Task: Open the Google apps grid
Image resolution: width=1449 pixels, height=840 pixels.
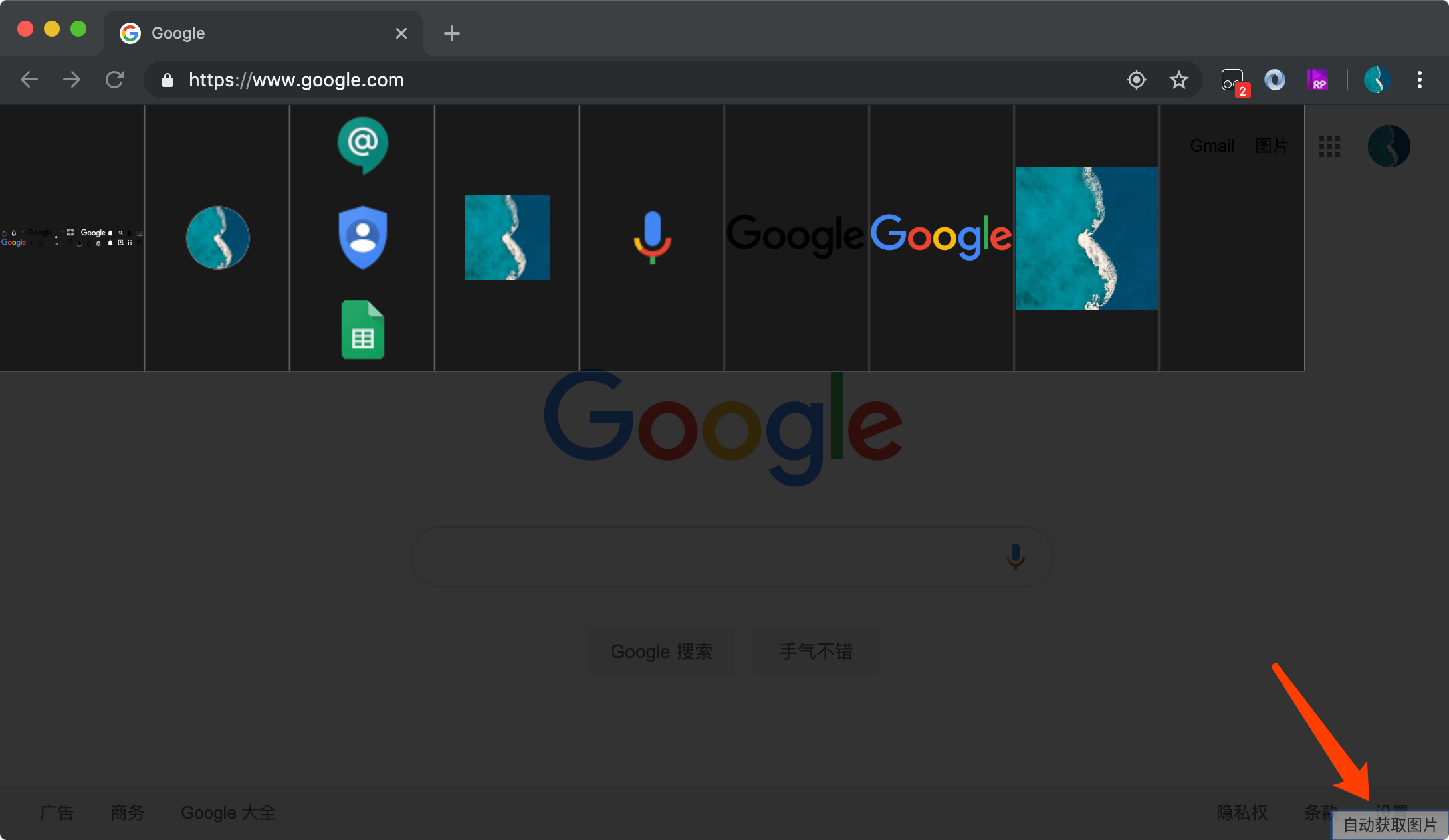Action: (1329, 146)
